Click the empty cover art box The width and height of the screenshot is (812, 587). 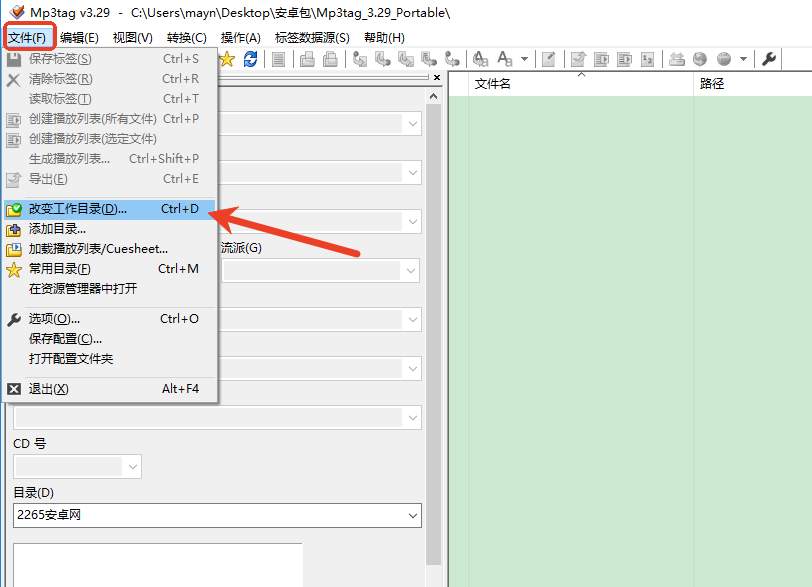click(157, 565)
